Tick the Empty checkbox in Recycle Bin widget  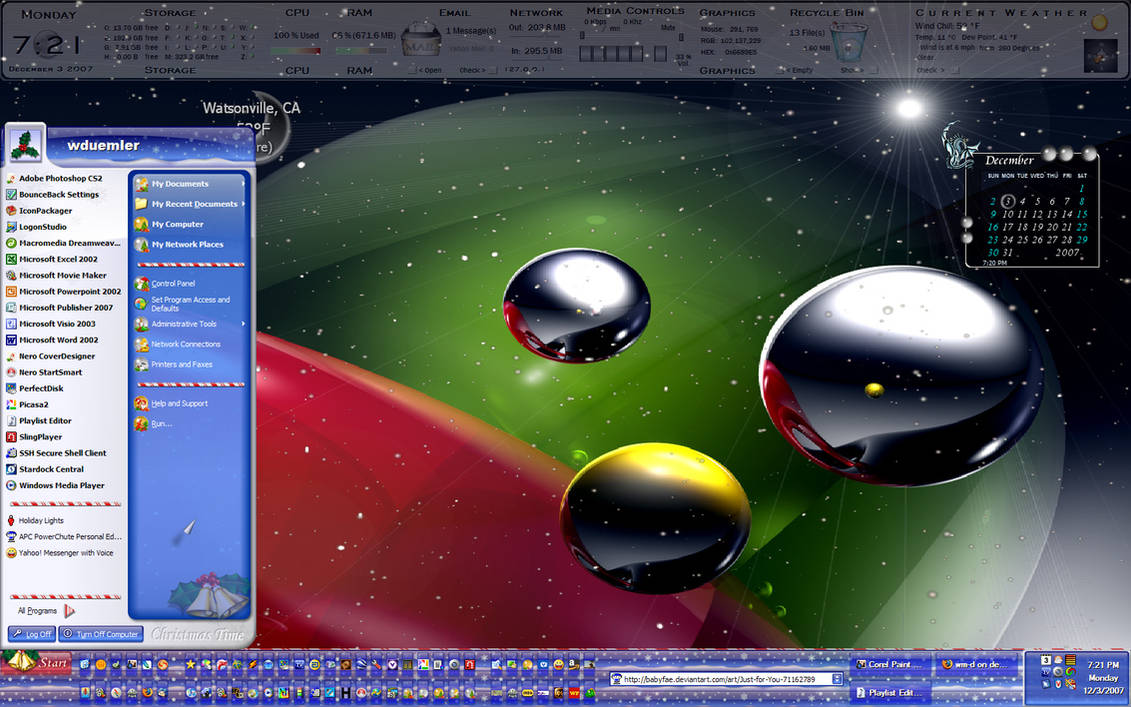pyautogui.click(x=779, y=69)
